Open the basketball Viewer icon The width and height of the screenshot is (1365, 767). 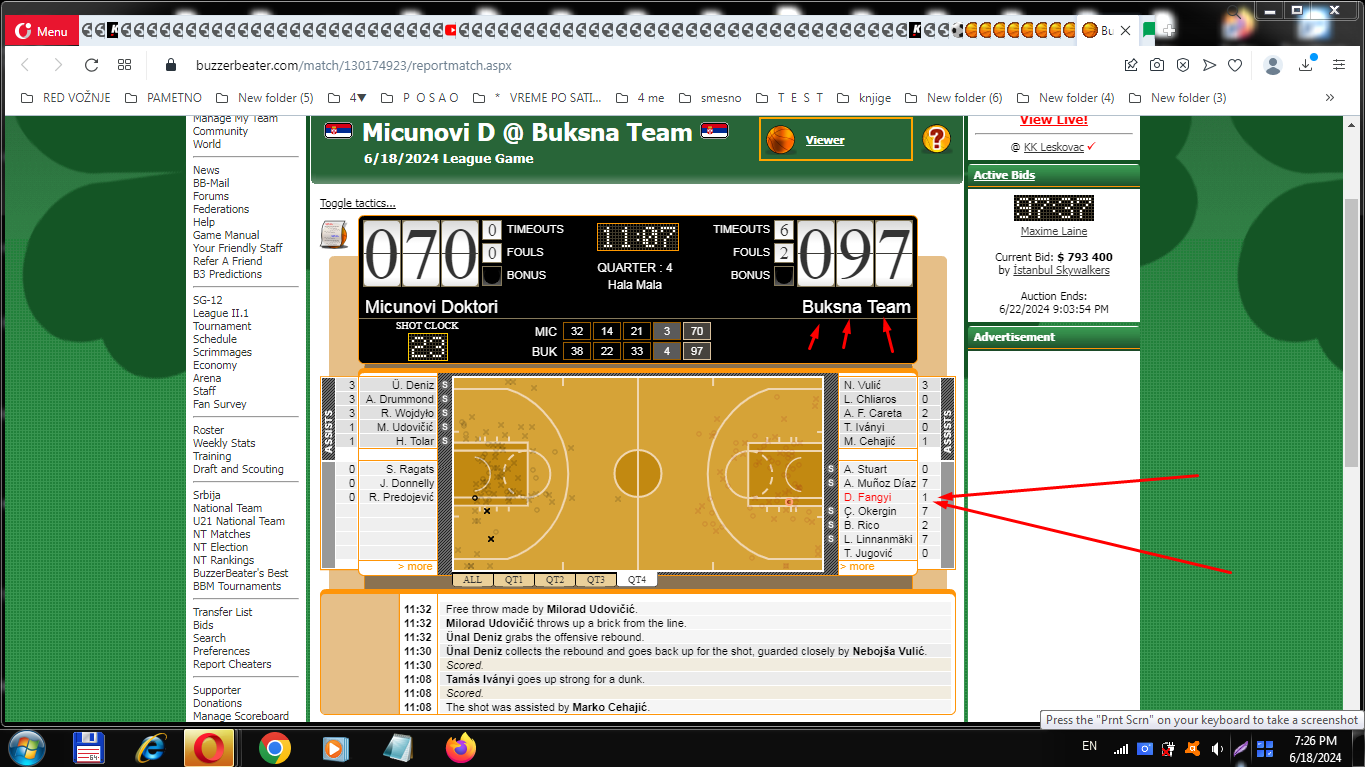click(x=780, y=139)
